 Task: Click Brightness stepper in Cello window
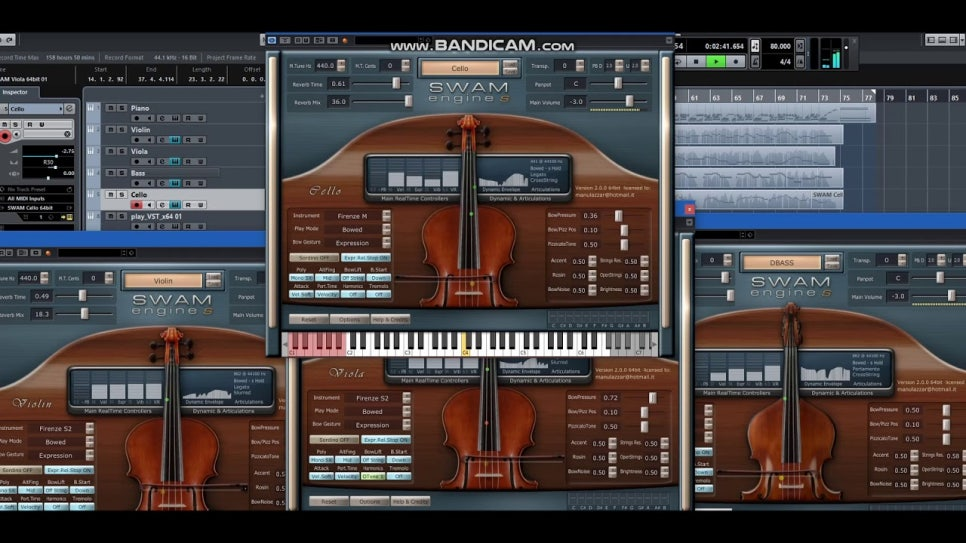(644, 290)
